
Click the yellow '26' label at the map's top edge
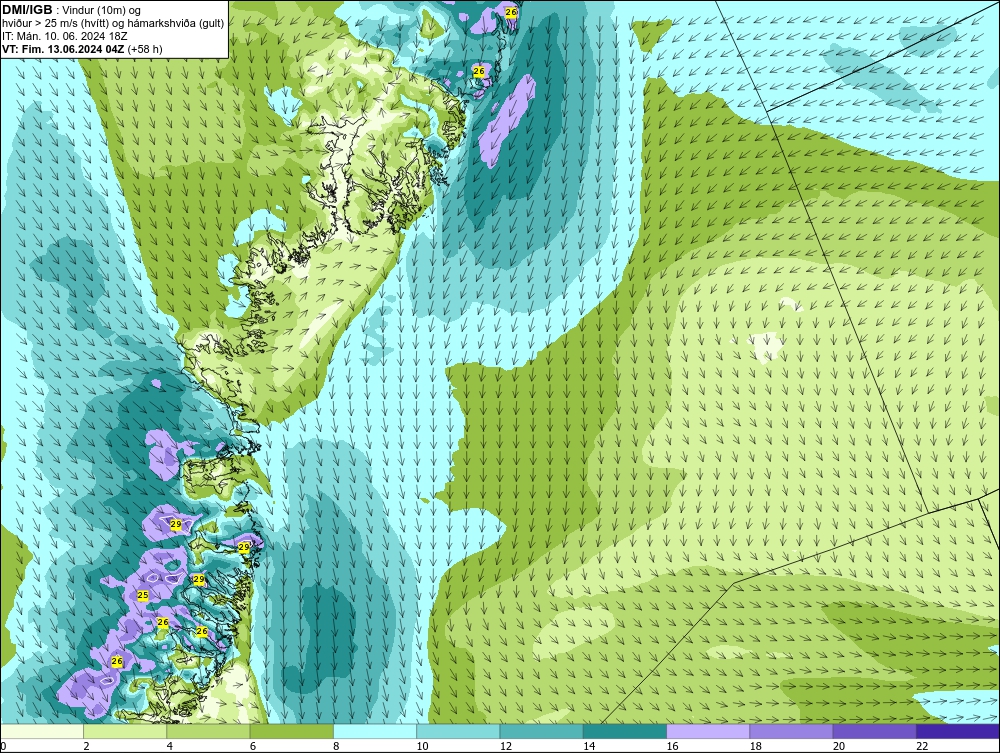[x=511, y=11]
